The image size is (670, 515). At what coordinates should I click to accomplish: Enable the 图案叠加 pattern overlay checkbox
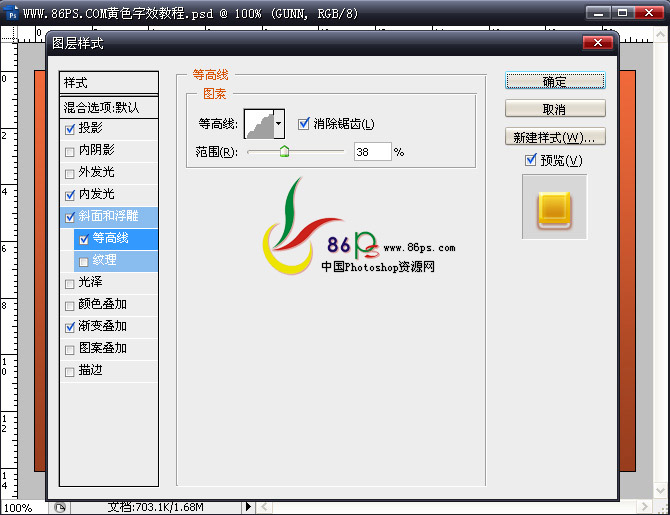pyautogui.click(x=70, y=350)
